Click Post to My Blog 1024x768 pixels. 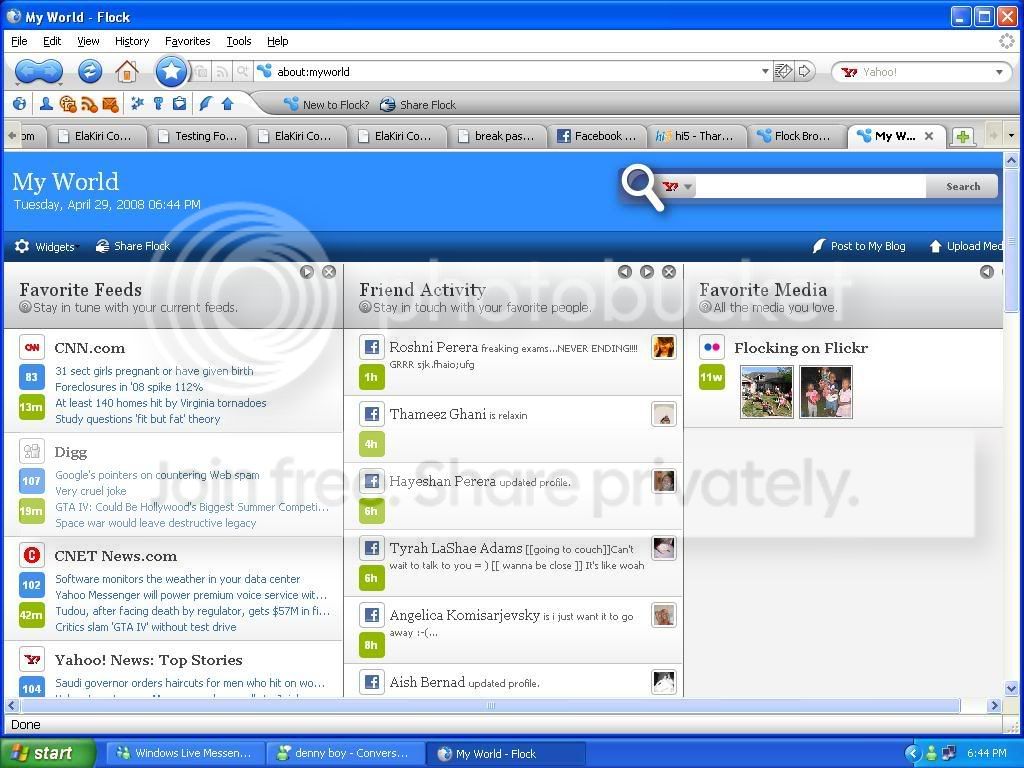[859, 246]
